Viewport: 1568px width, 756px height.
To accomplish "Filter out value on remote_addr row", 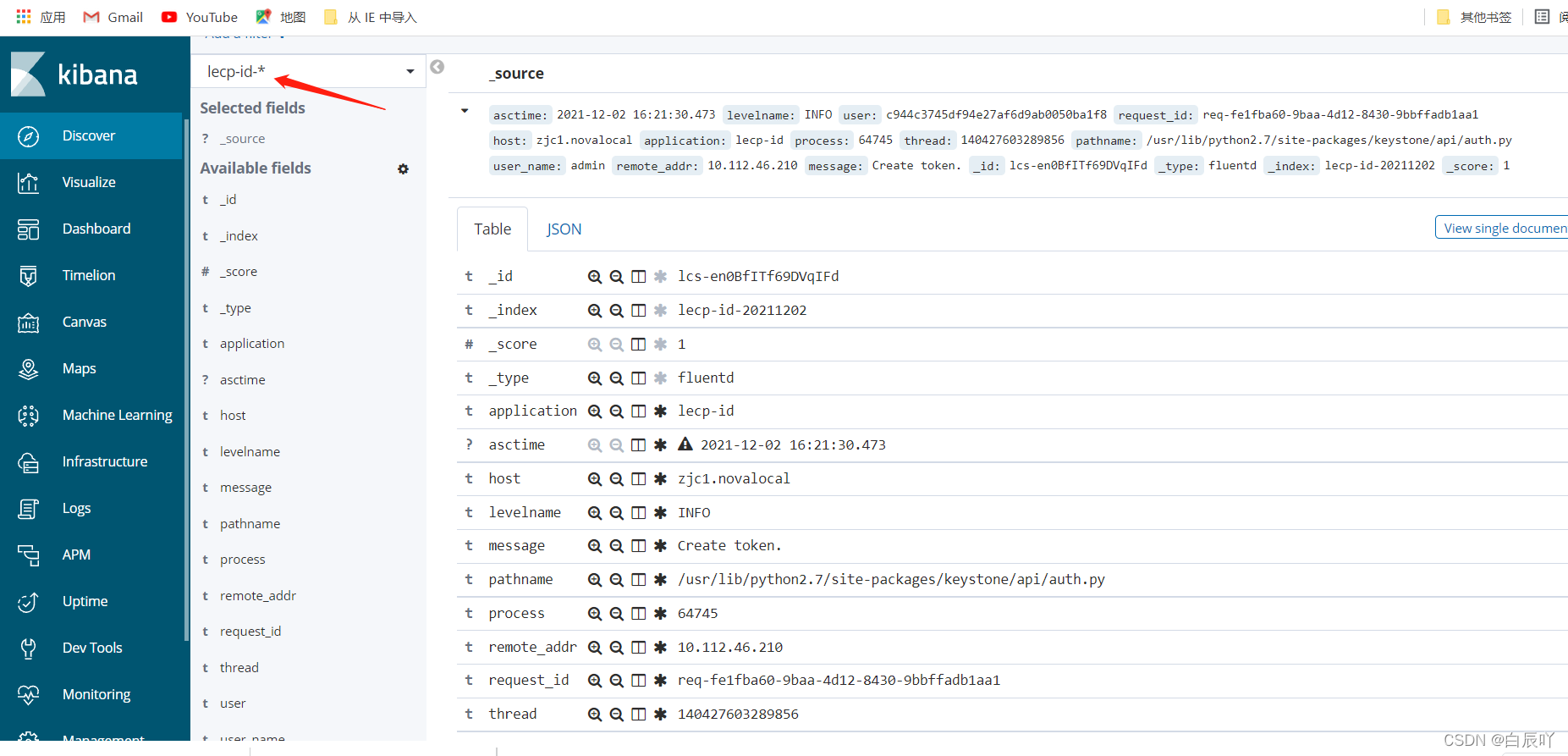I will click(x=617, y=648).
